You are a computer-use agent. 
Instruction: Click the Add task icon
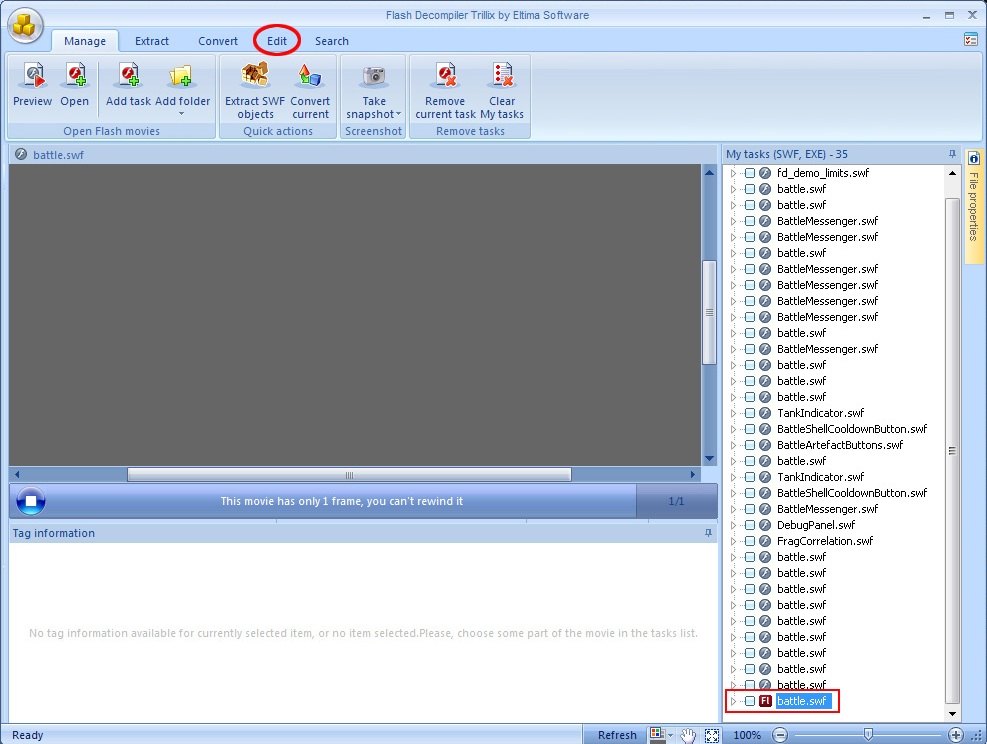coord(128,75)
